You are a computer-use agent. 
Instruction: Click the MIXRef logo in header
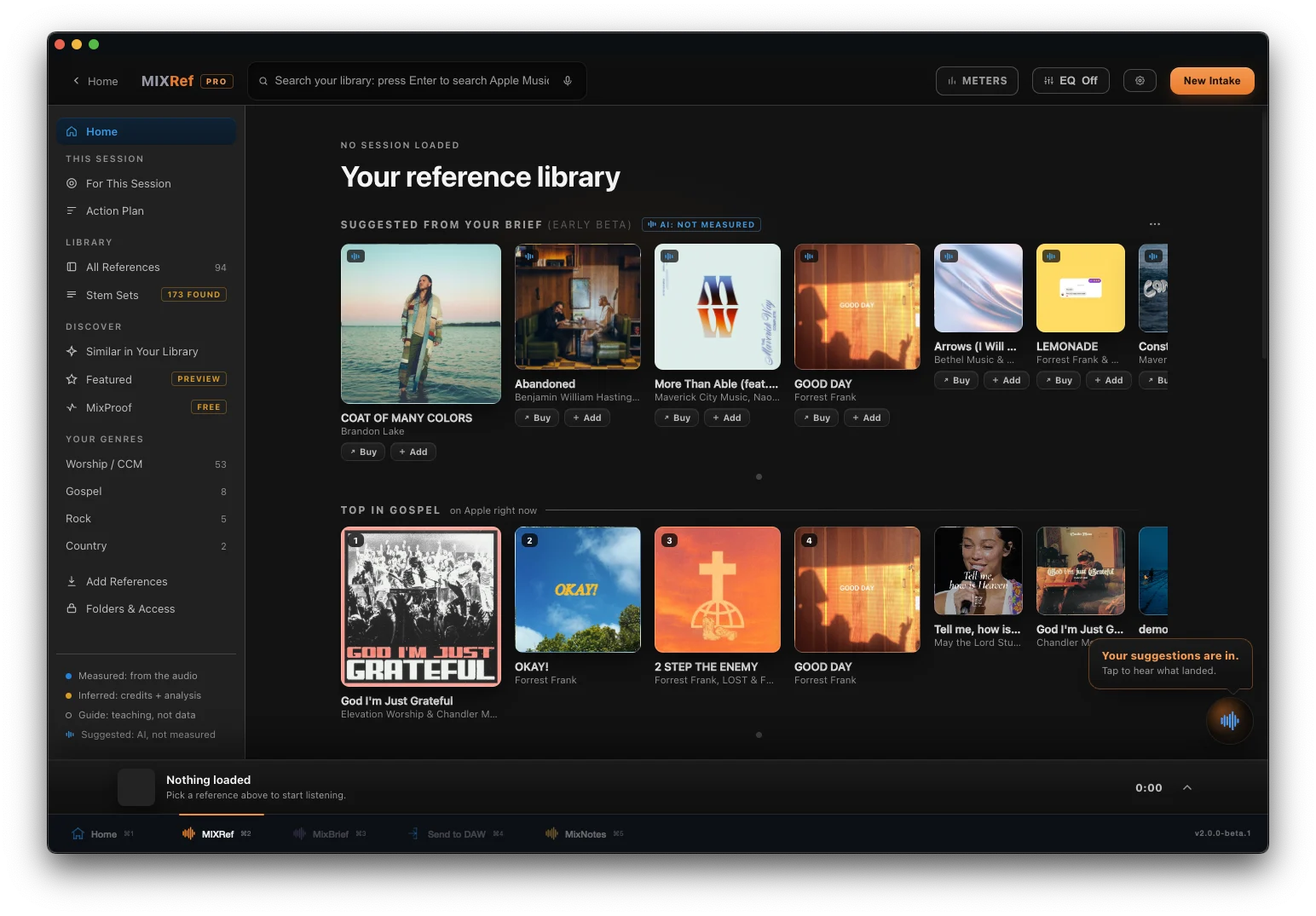(167, 81)
